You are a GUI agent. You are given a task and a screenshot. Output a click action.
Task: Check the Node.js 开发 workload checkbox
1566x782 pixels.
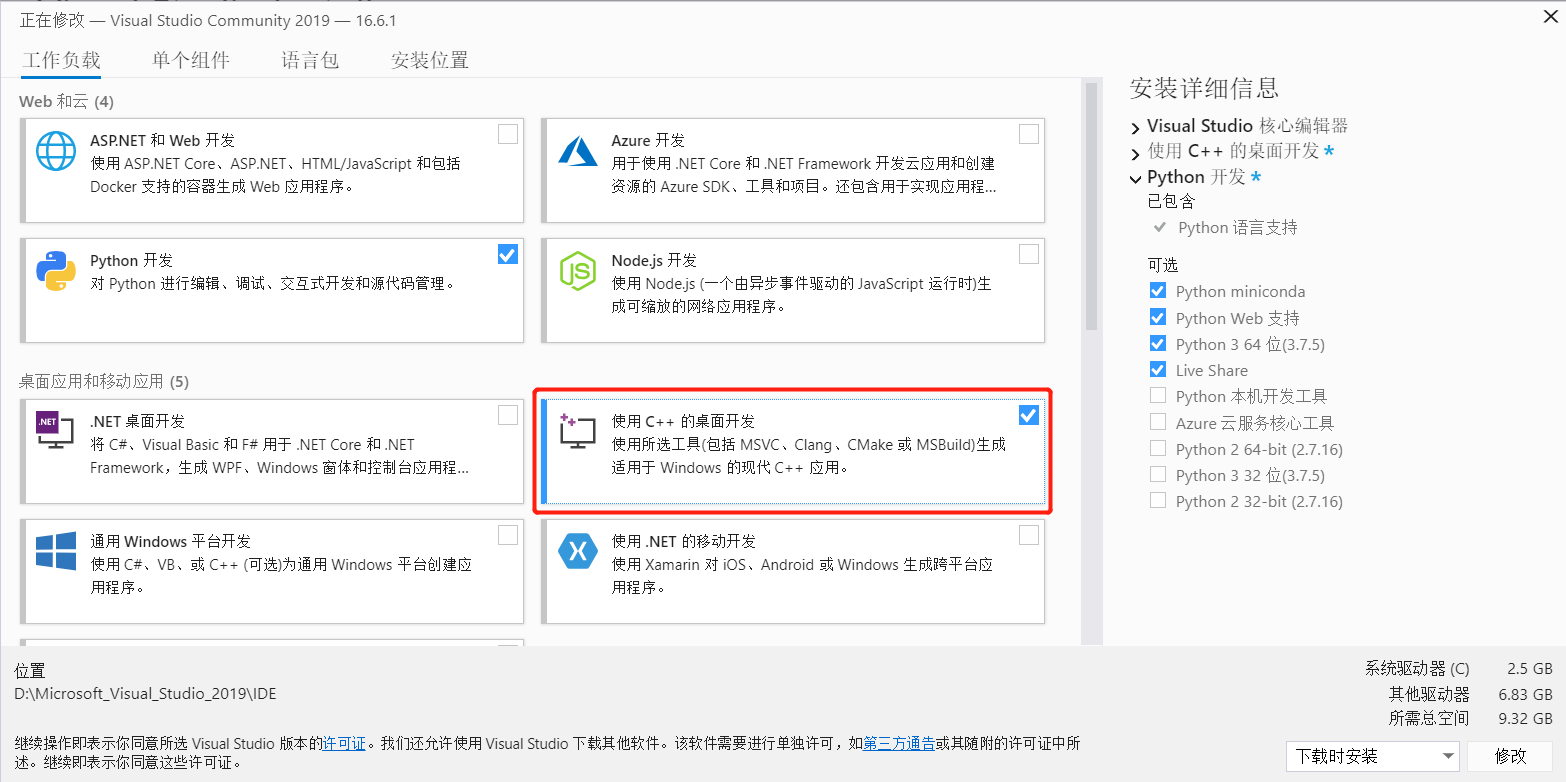pyautogui.click(x=1029, y=254)
